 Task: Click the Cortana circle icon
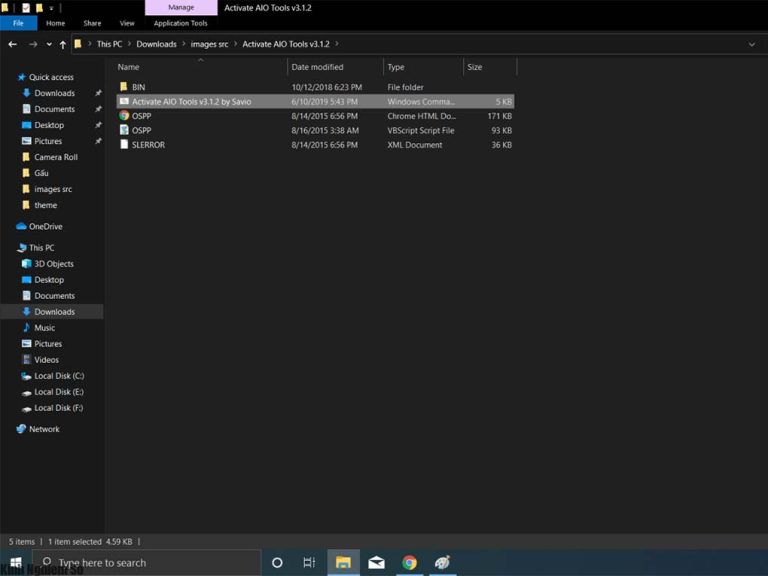click(x=277, y=562)
